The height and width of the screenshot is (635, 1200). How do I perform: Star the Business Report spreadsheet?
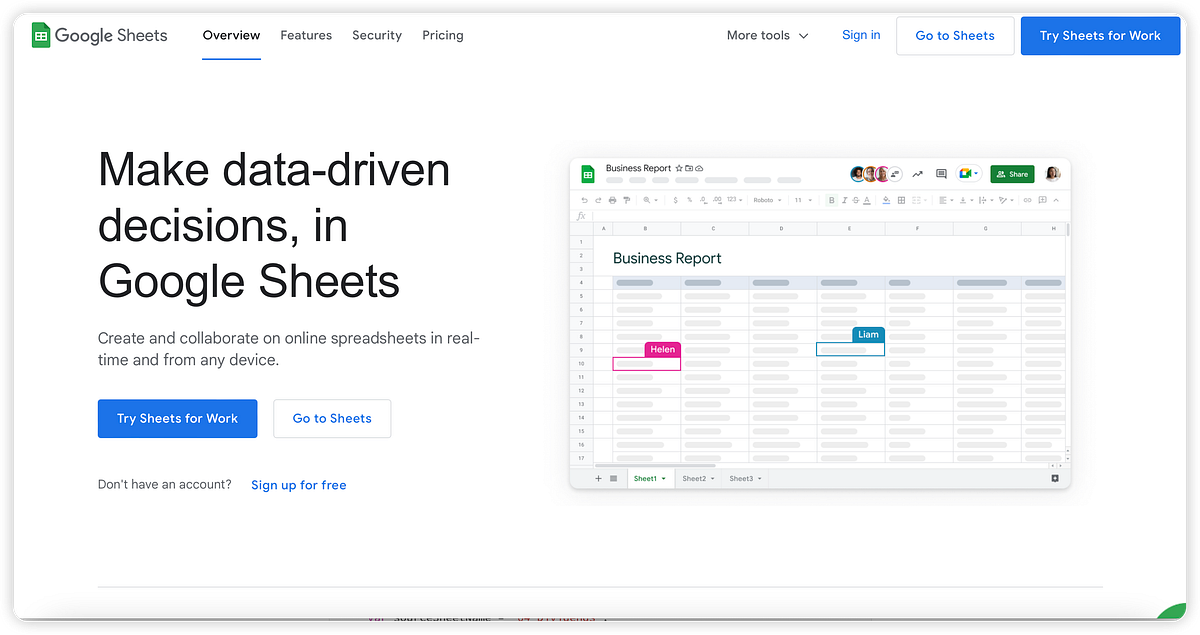click(x=677, y=169)
